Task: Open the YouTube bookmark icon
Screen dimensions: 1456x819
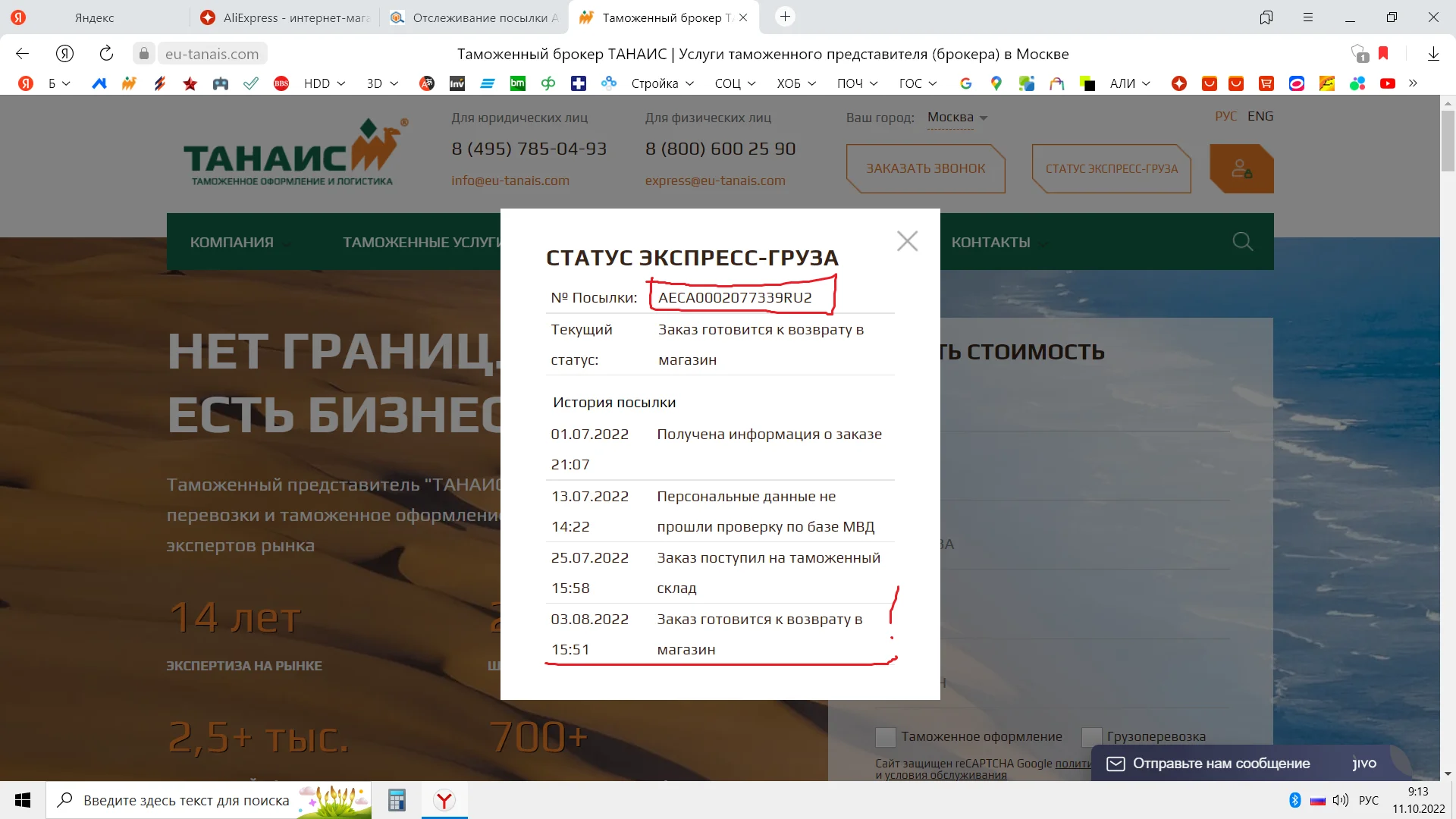Action: point(1387,83)
